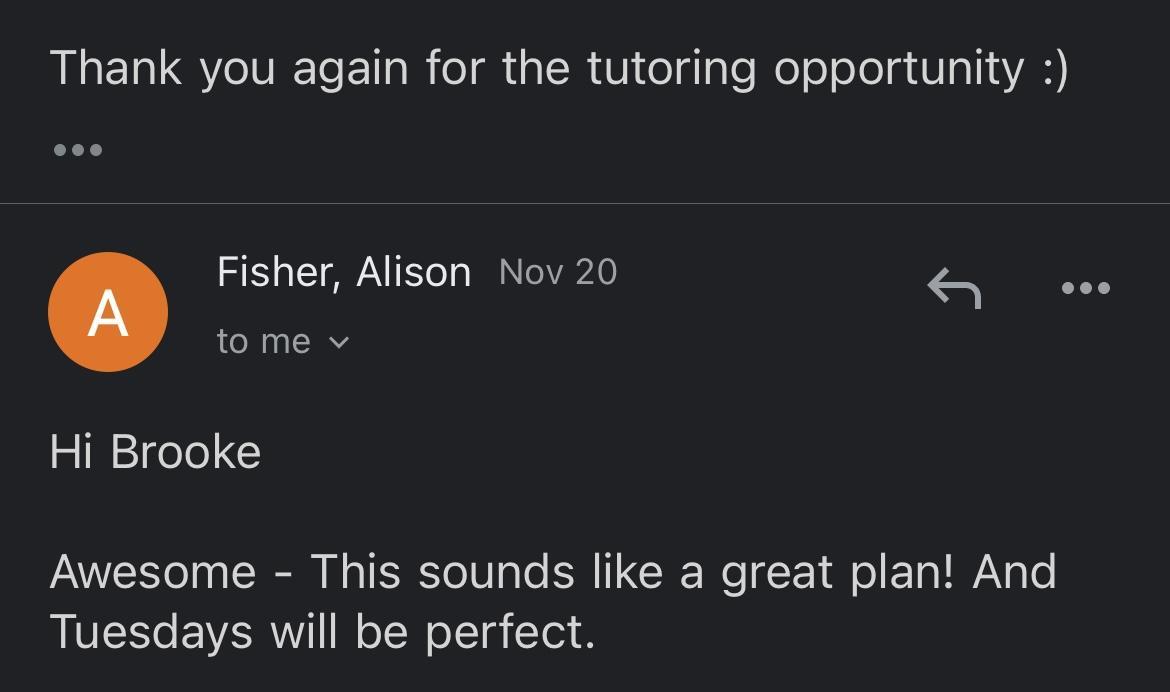This screenshot has height=692, width=1170.
Task: Click the sender name "Fisher, Alison"
Action: [343, 272]
